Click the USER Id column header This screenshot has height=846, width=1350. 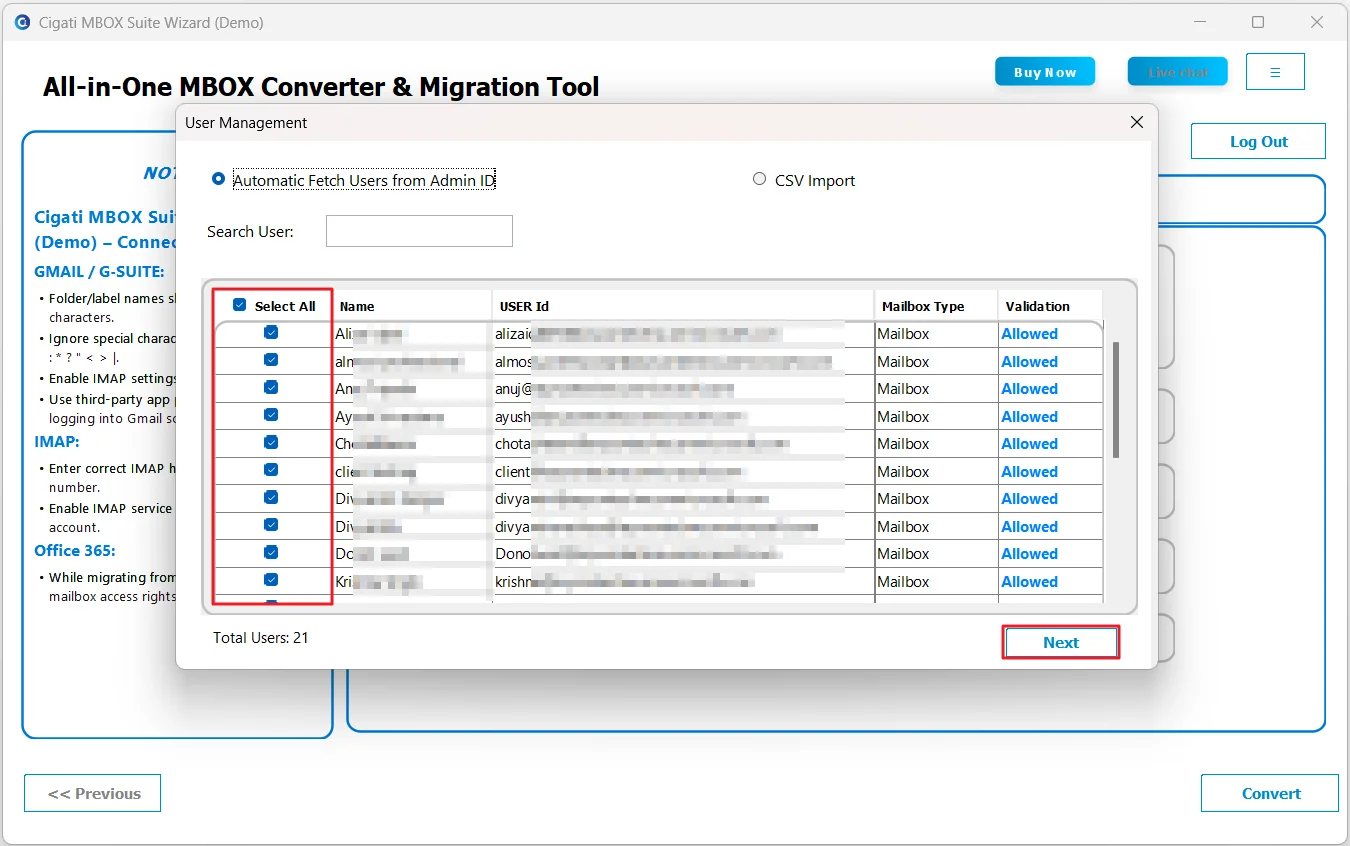(x=683, y=306)
